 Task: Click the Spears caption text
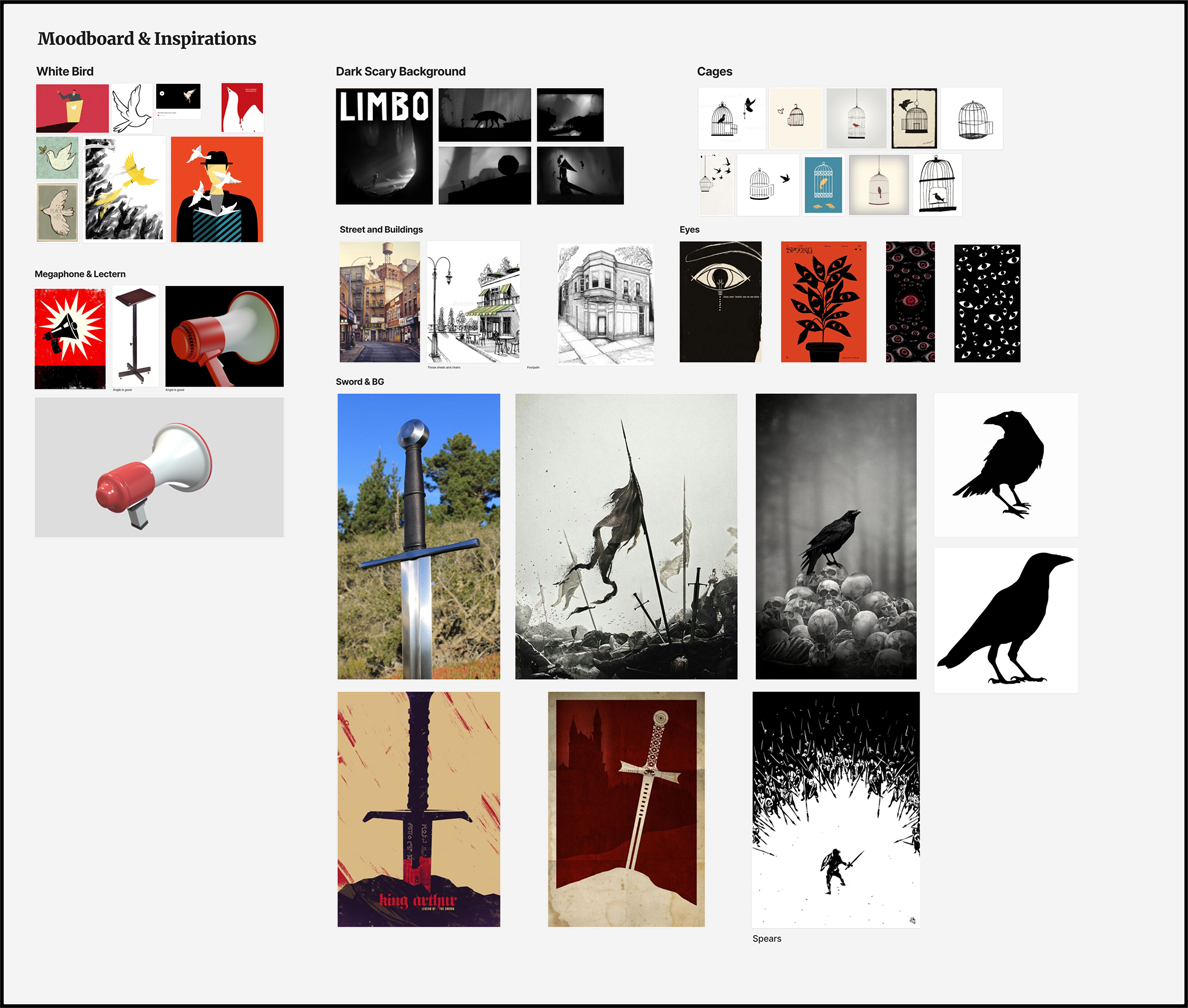pos(767,938)
